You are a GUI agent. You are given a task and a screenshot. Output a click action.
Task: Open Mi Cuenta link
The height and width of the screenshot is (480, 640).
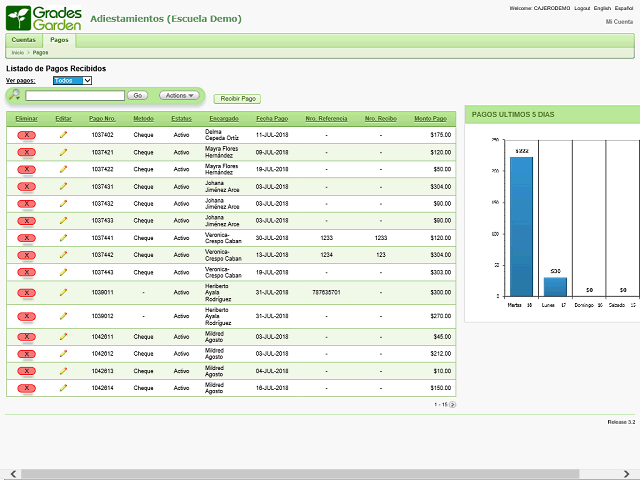coord(619,22)
